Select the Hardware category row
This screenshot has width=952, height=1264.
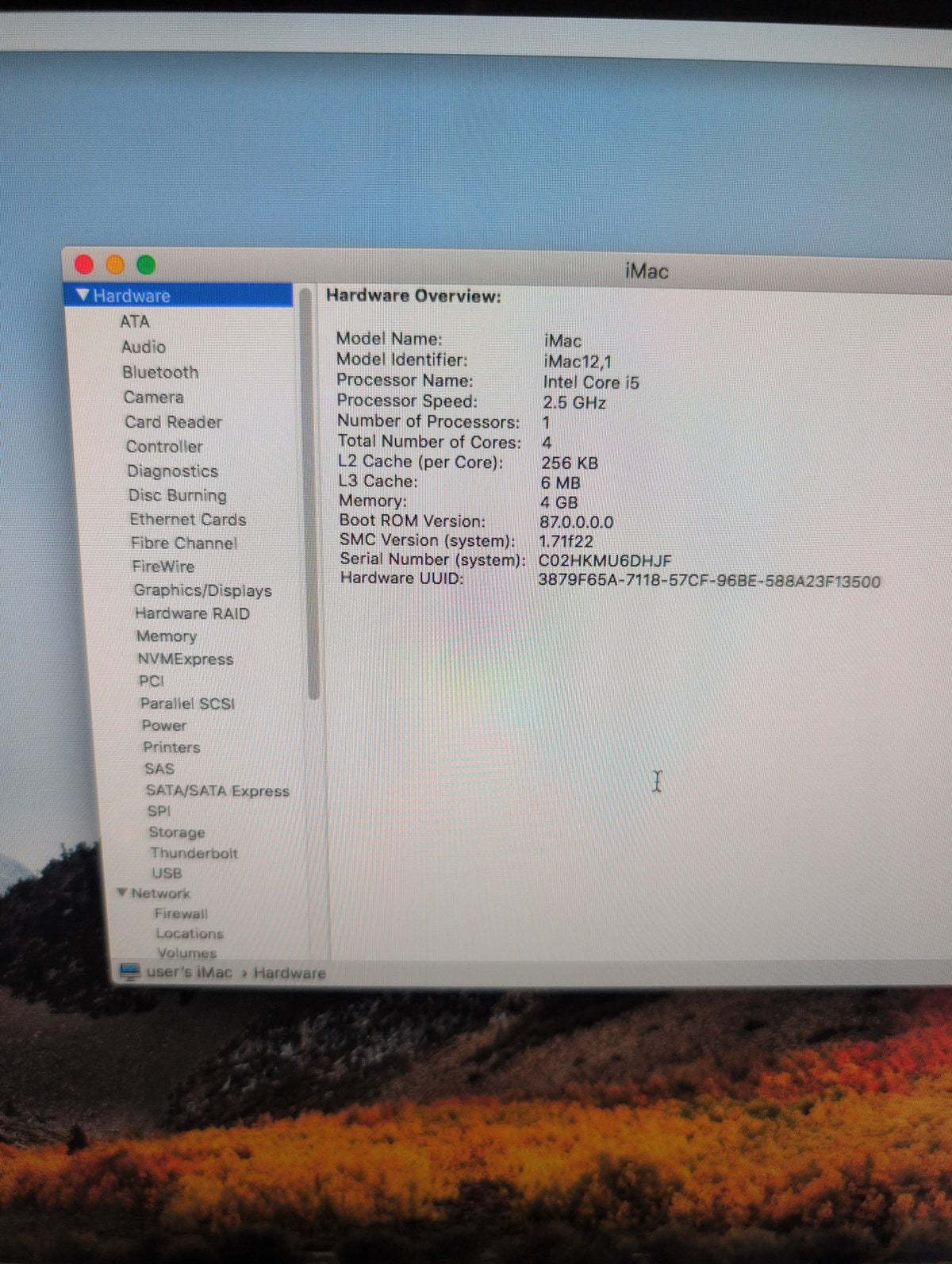(x=178, y=295)
